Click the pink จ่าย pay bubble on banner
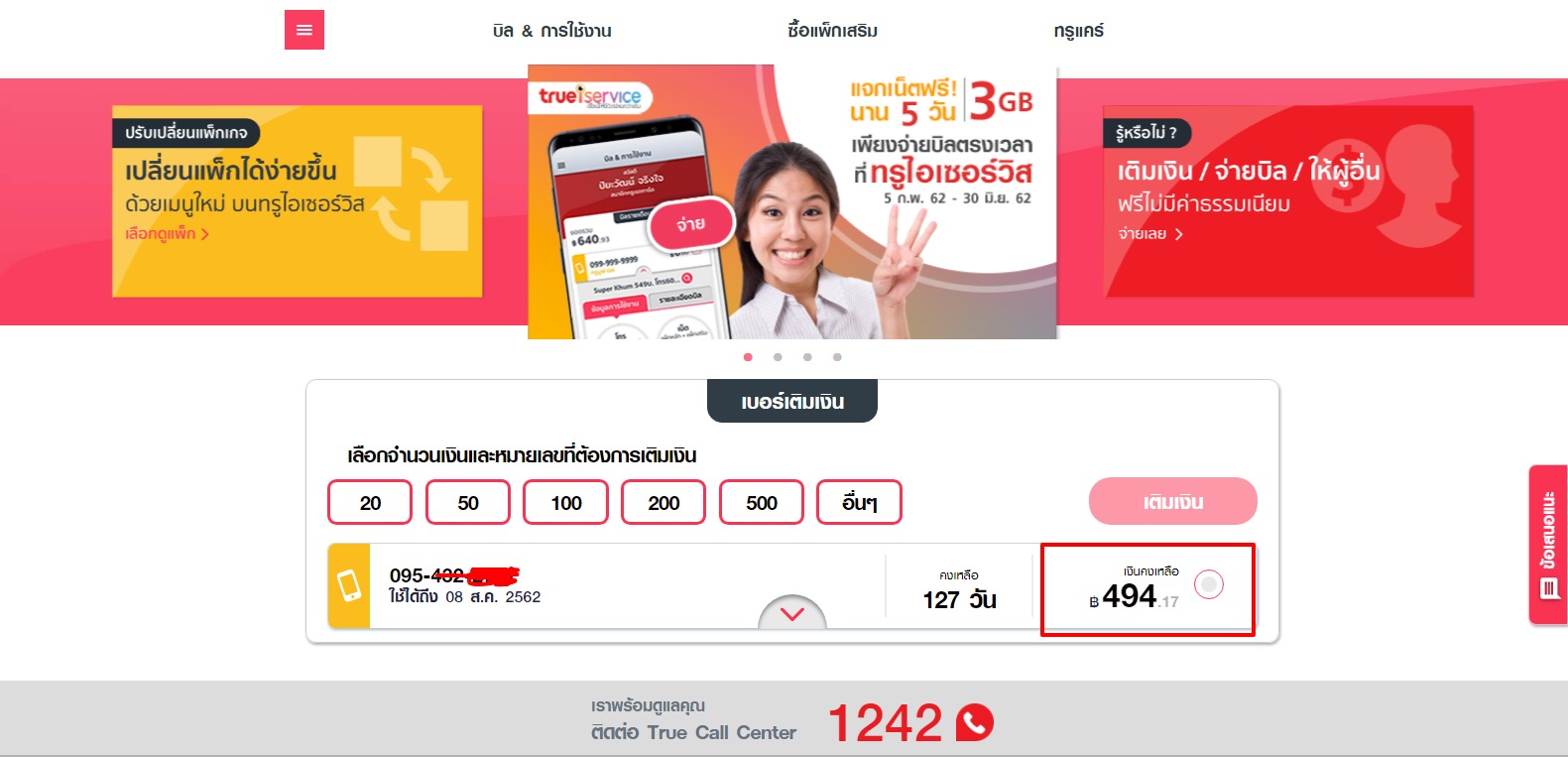Viewport: 1568px width, 757px height. click(x=691, y=224)
